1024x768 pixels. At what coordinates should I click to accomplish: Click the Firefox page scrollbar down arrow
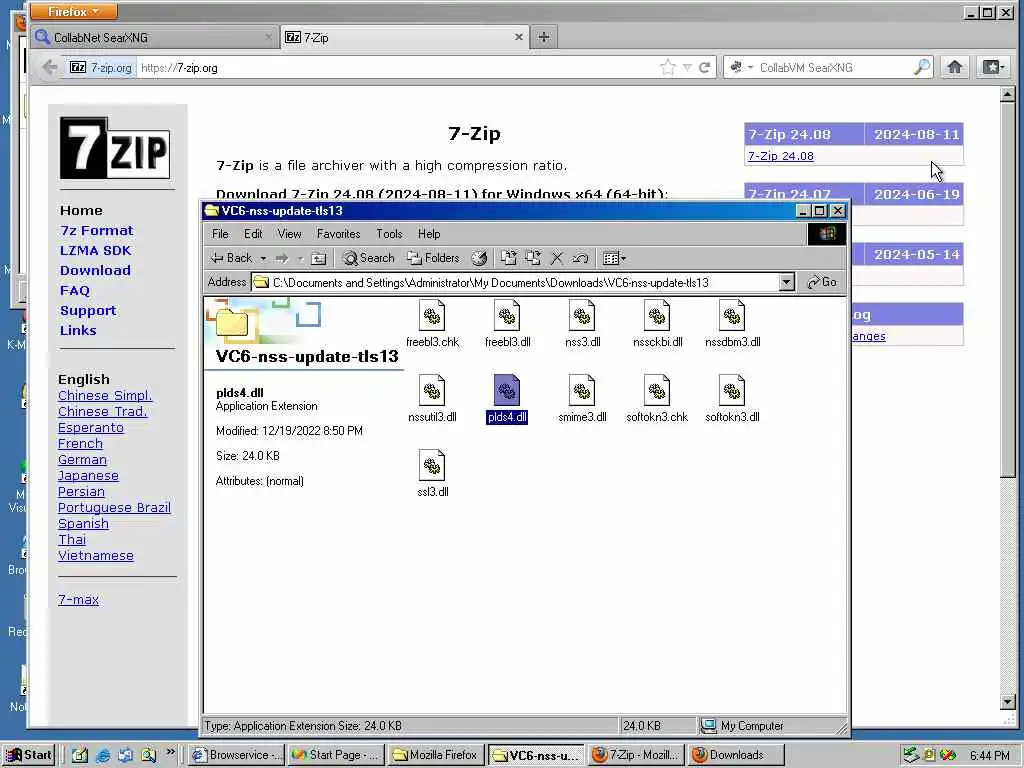pyautogui.click(x=1008, y=703)
